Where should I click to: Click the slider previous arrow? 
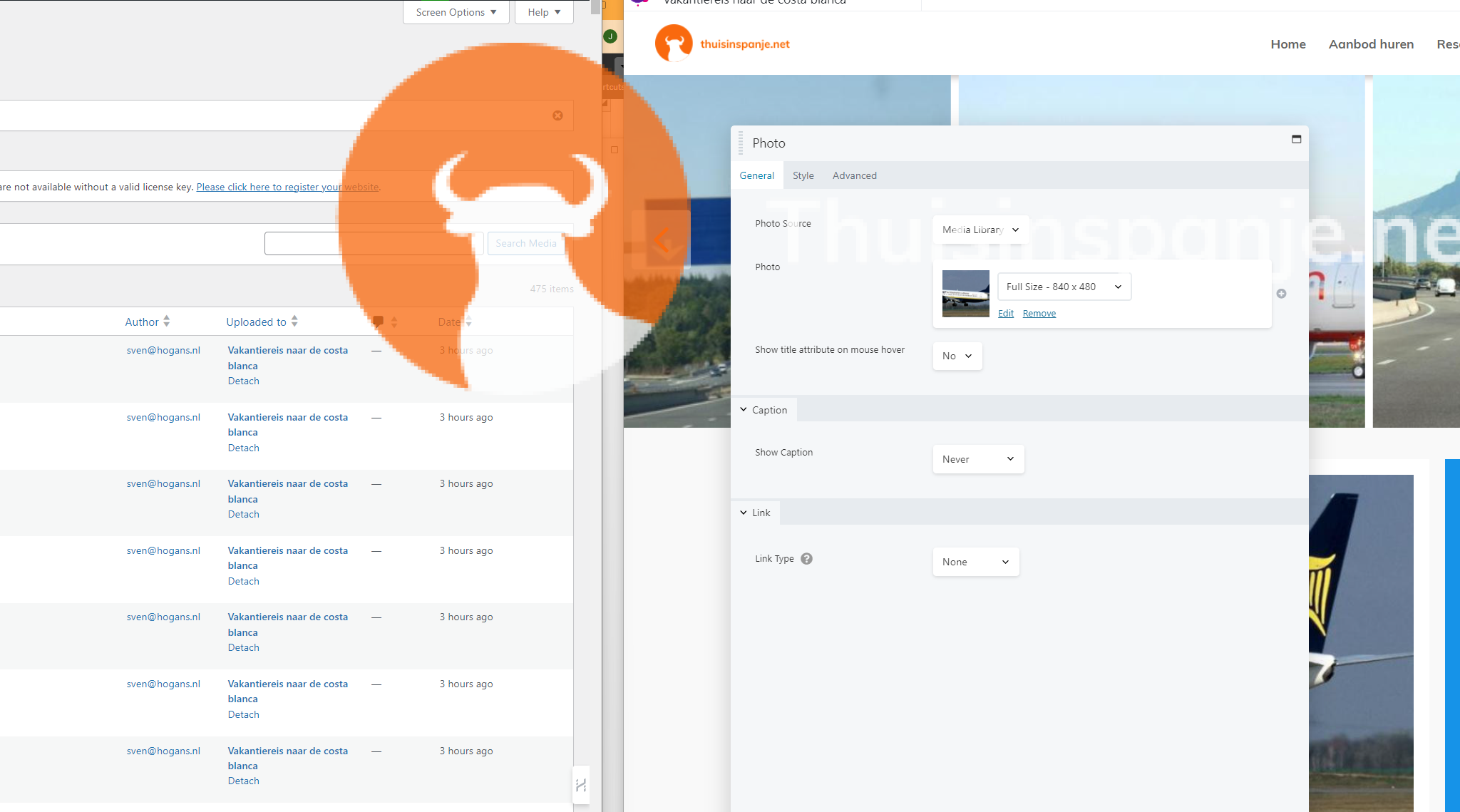662,240
